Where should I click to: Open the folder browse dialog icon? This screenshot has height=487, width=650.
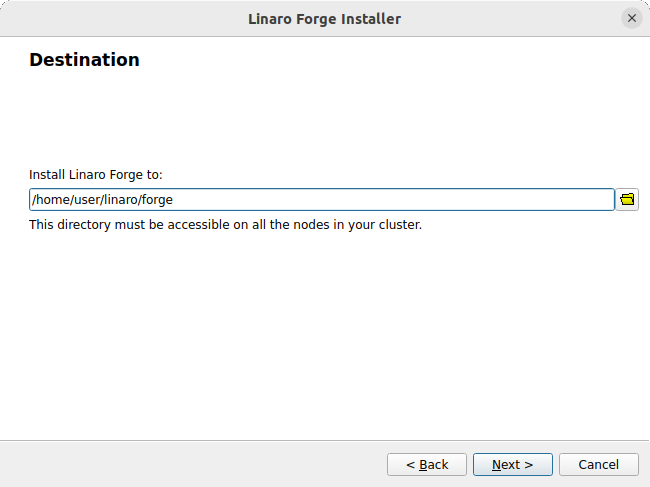click(x=627, y=199)
